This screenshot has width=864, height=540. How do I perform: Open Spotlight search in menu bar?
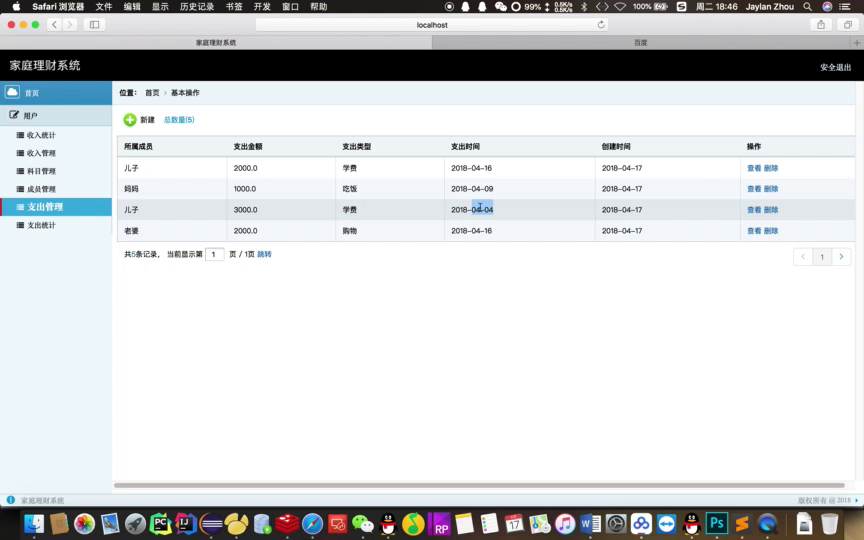coord(807,7)
